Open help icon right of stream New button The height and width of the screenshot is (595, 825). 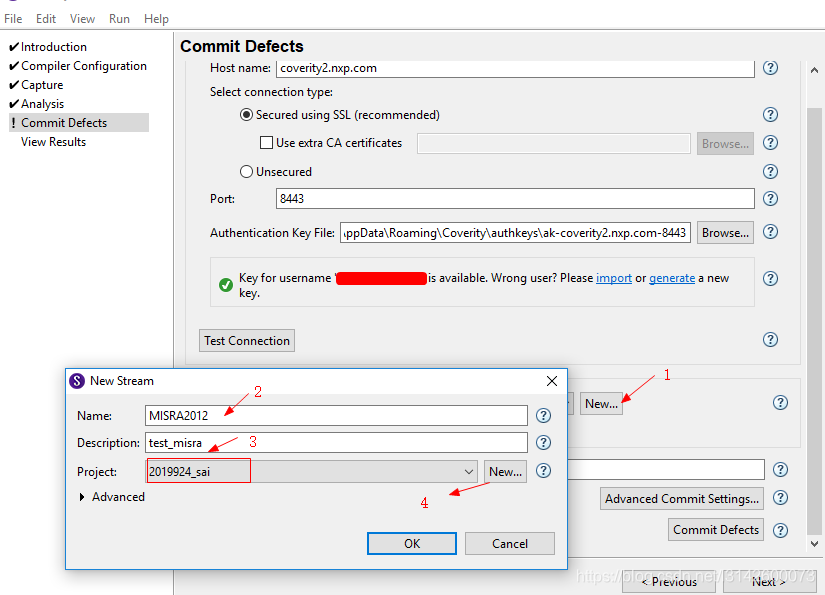[780, 403]
